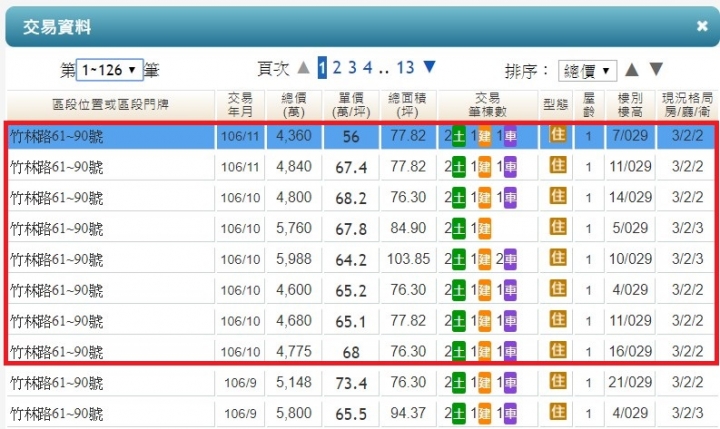Click the 住 type icon in the 4,775 row
720x429 pixels.
click(x=557, y=350)
